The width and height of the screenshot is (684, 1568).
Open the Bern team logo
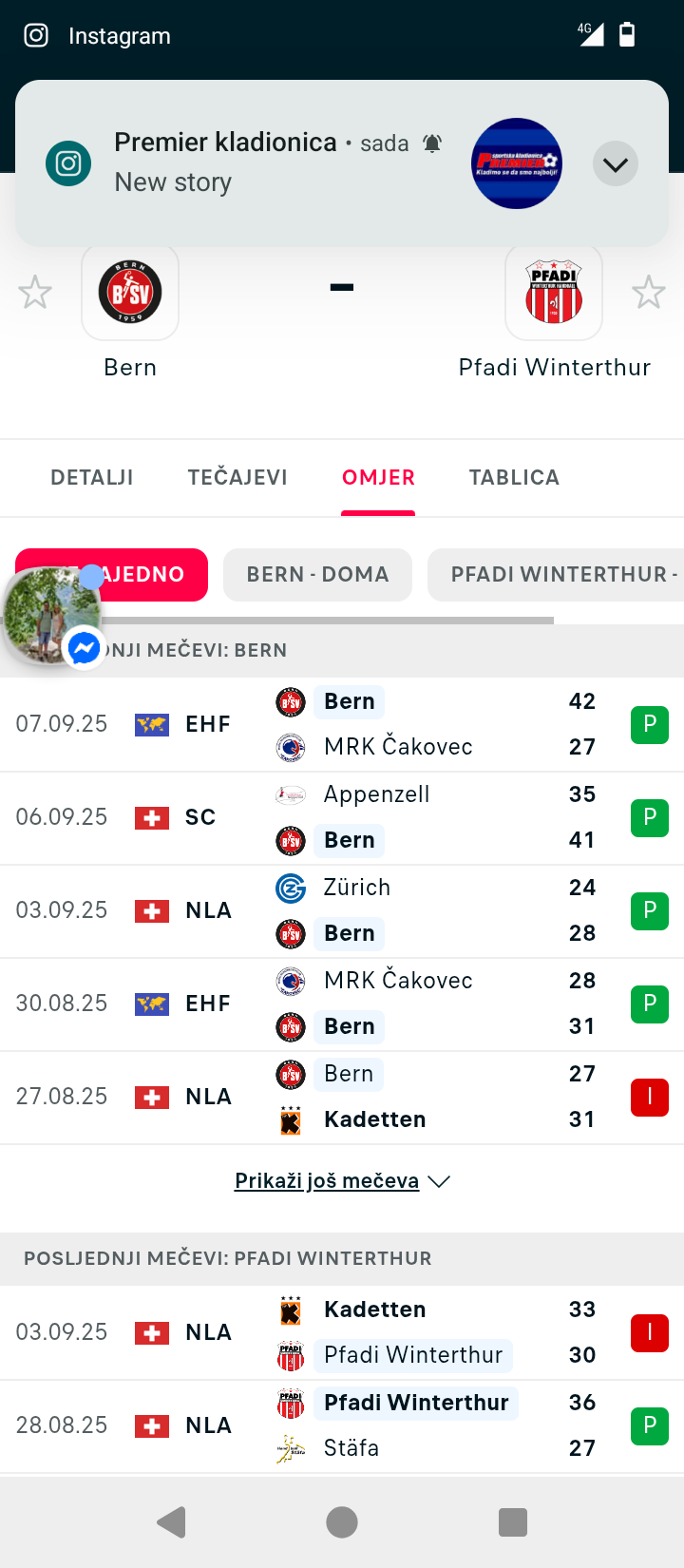tap(130, 293)
